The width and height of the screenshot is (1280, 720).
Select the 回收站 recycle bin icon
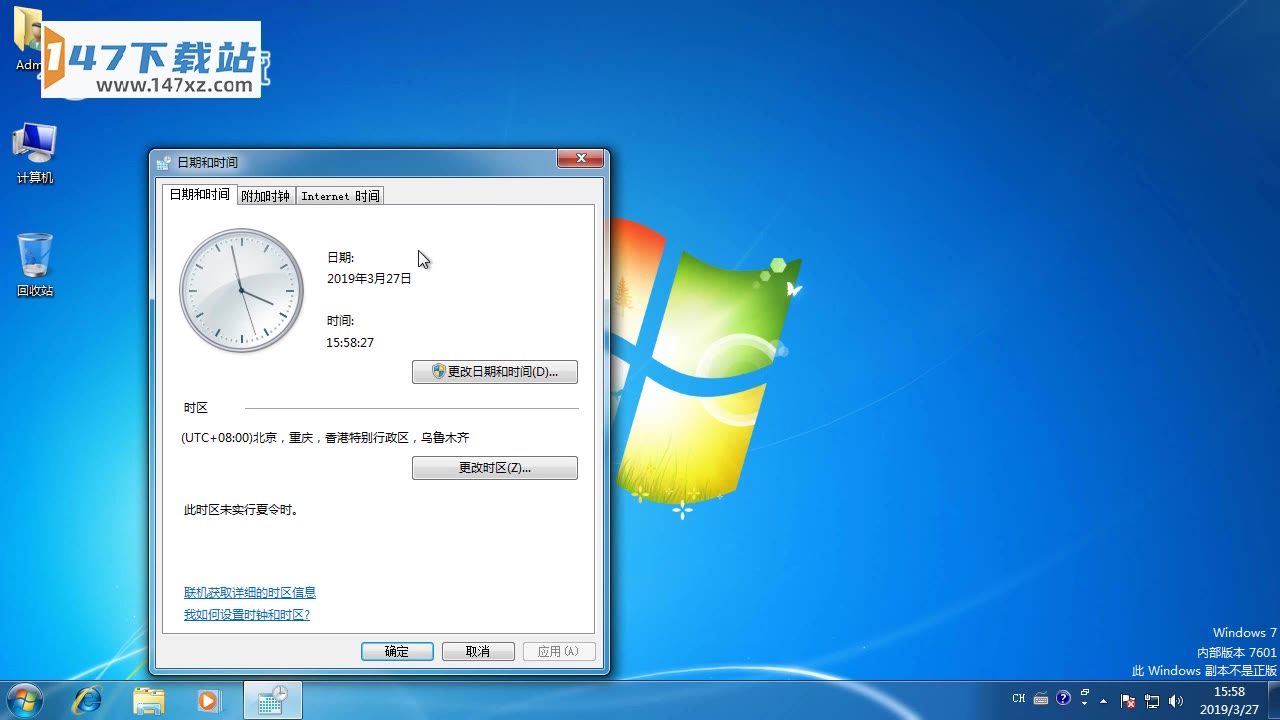(x=35, y=265)
